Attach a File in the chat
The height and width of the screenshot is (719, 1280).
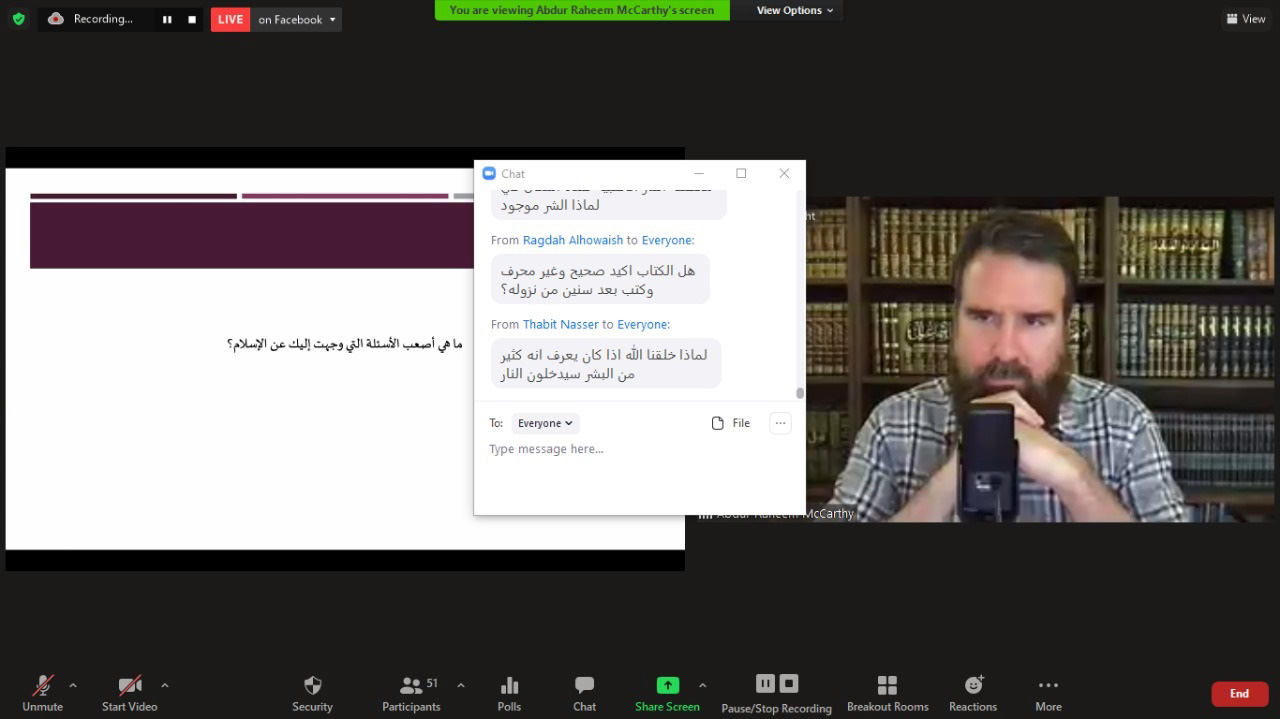pos(730,423)
